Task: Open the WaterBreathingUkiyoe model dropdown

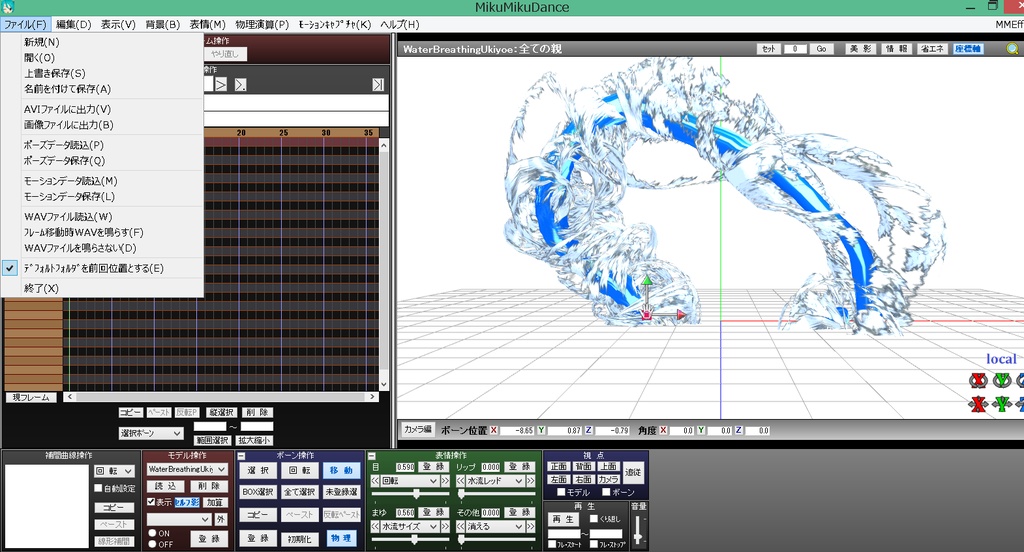Action: (x=187, y=469)
